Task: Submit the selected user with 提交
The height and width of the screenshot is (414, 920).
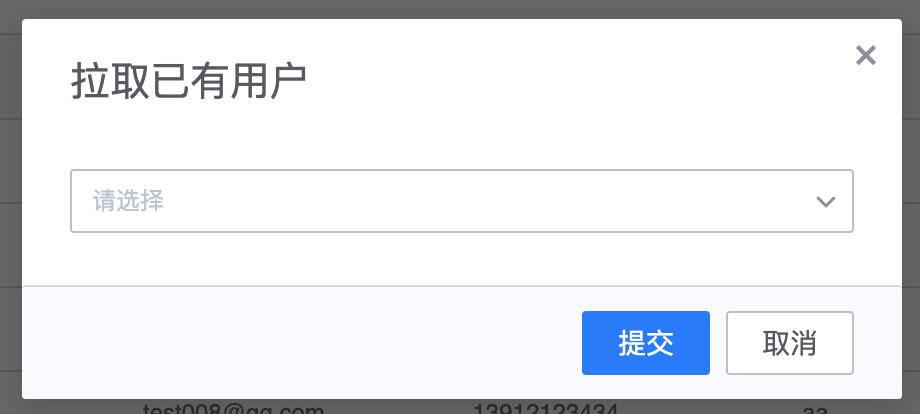Action: pyautogui.click(x=646, y=343)
